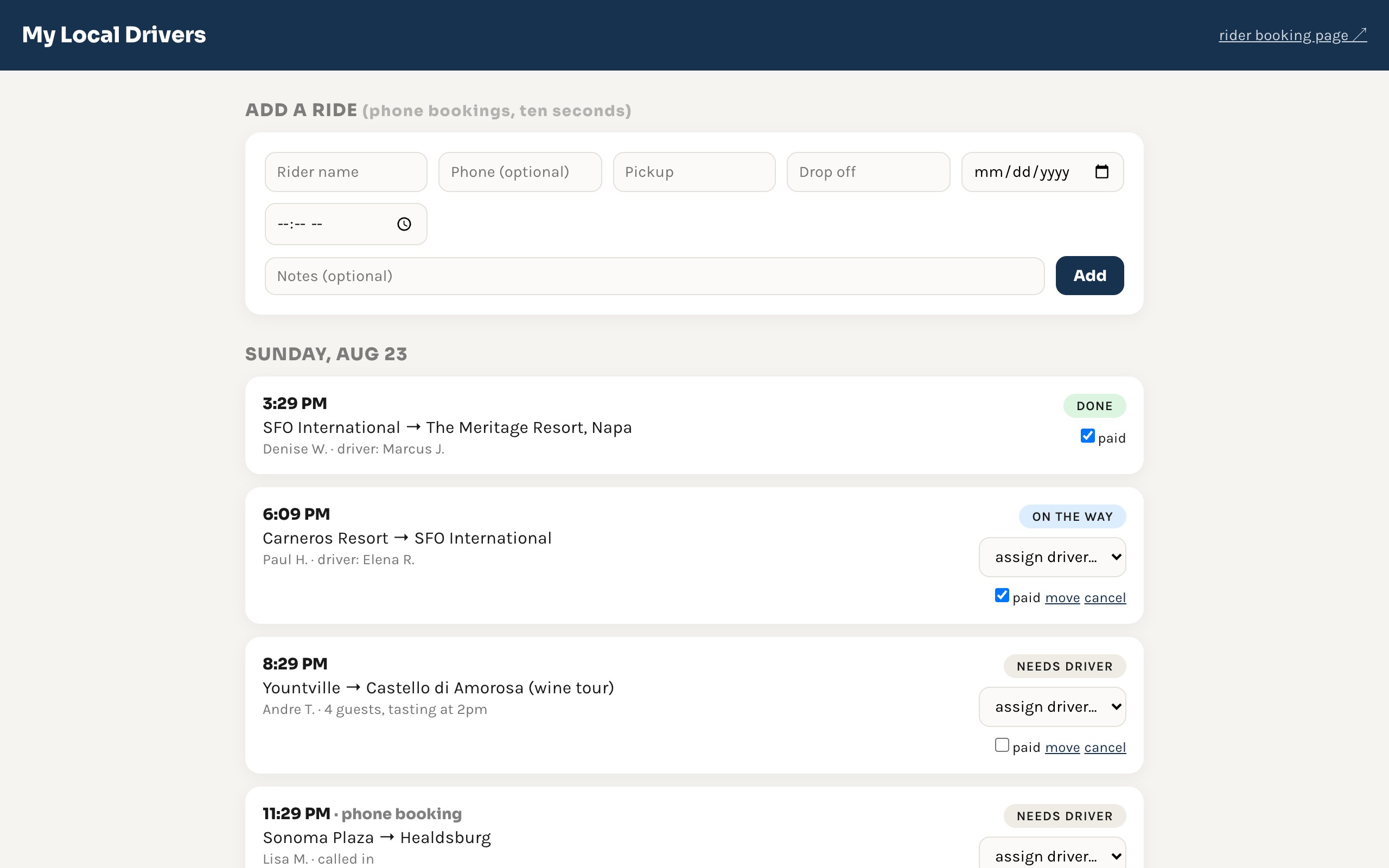Click the 'Paul H. · driver: Elena R.' line
Viewport: 1389px width, 868px height.
[339, 560]
